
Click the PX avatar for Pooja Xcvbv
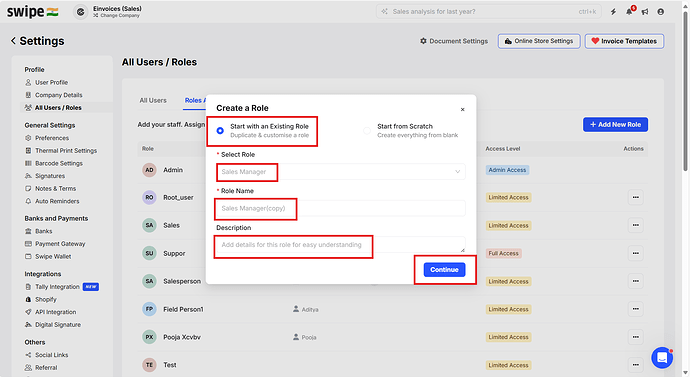[x=149, y=337]
